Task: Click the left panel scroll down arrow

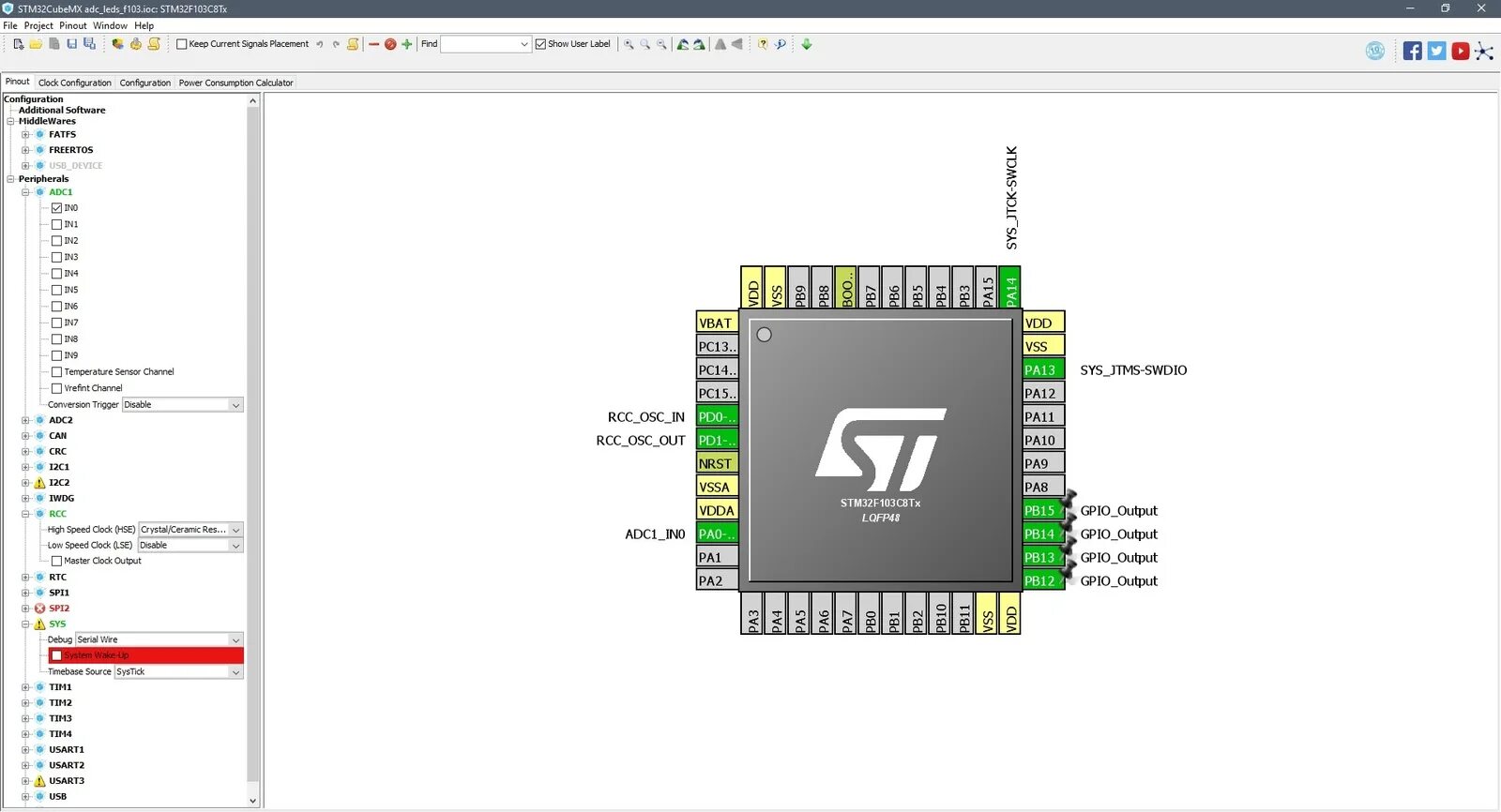Action: click(252, 801)
